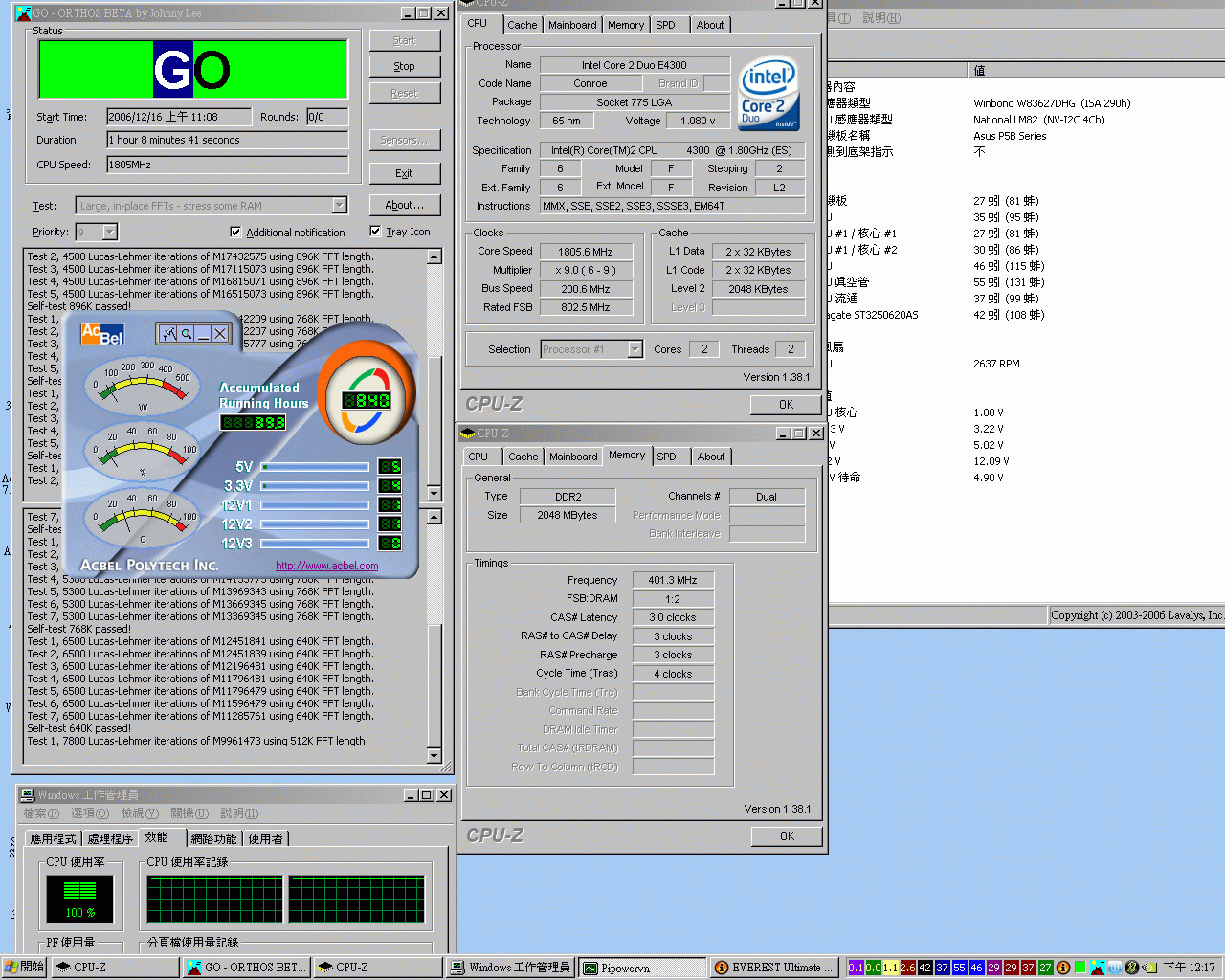Click the Sensors... button in ORTHOS
The image size is (1225, 980).
point(405,140)
